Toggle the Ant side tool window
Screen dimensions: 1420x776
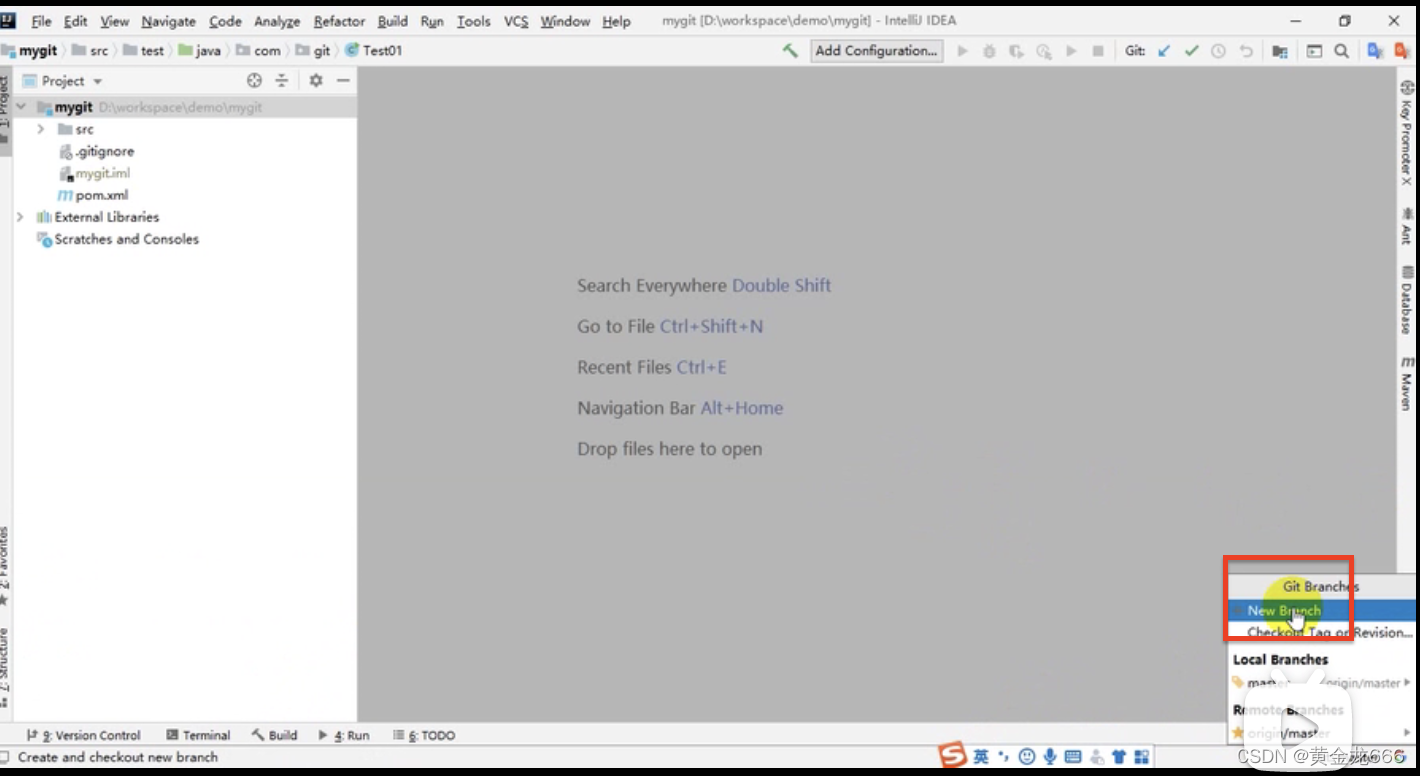click(1407, 226)
